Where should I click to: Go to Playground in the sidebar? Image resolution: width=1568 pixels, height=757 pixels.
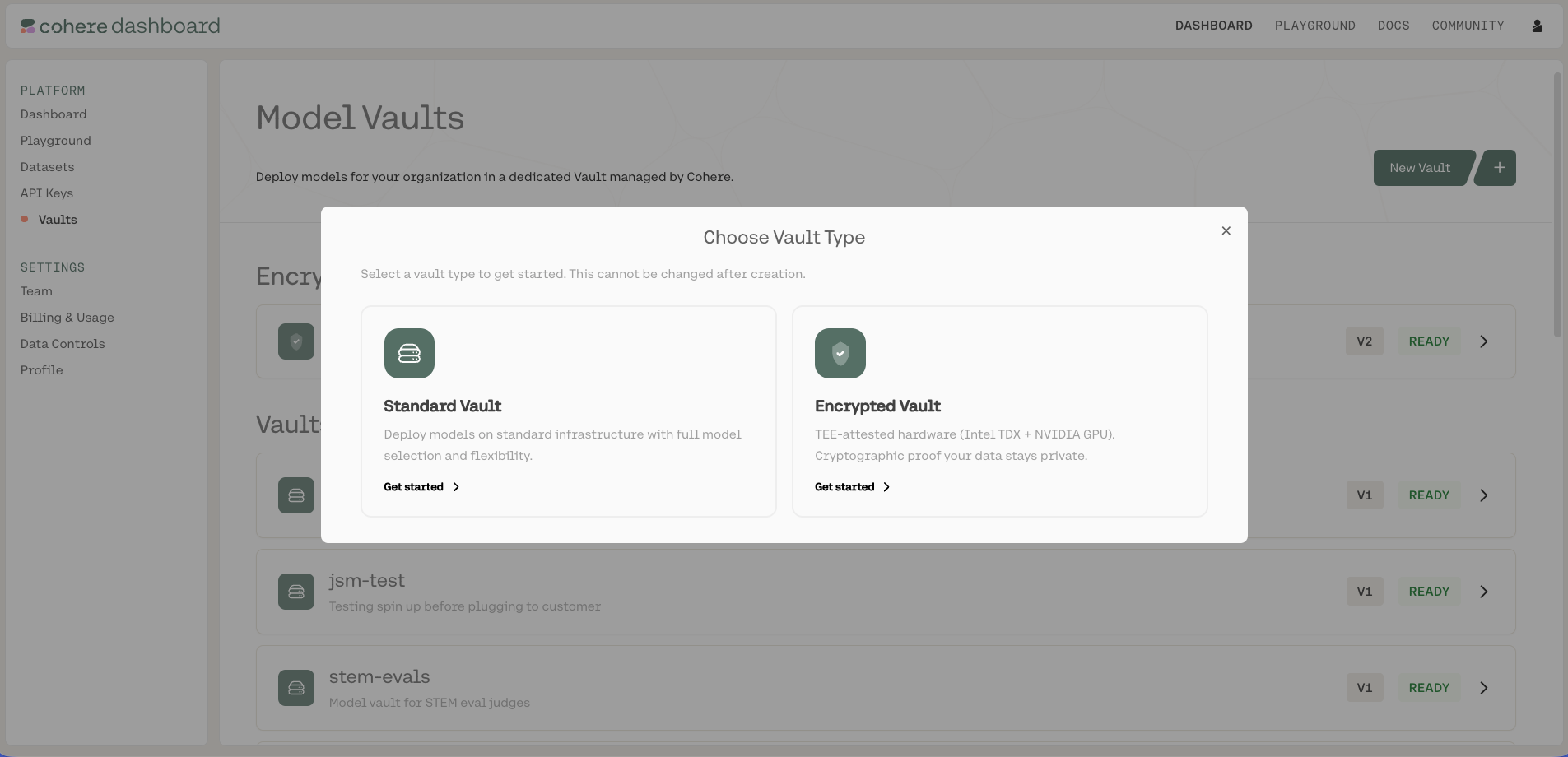click(56, 141)
